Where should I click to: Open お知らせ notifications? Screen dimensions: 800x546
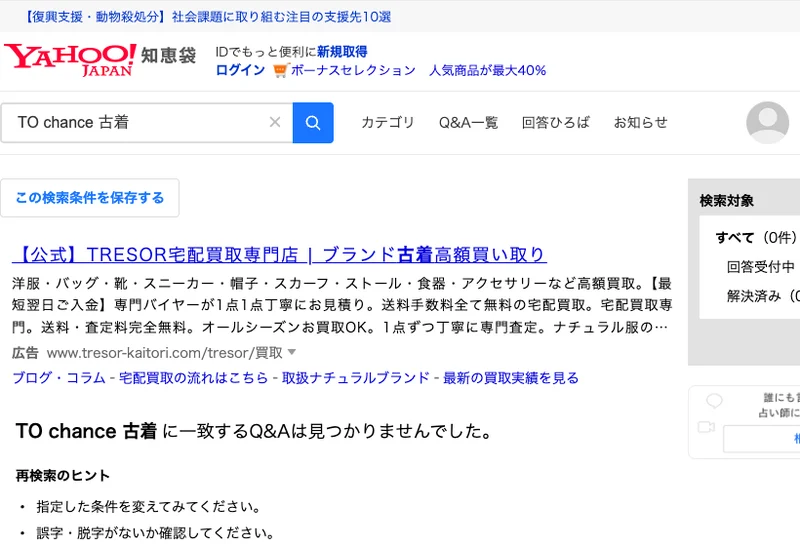coord(640,122)
